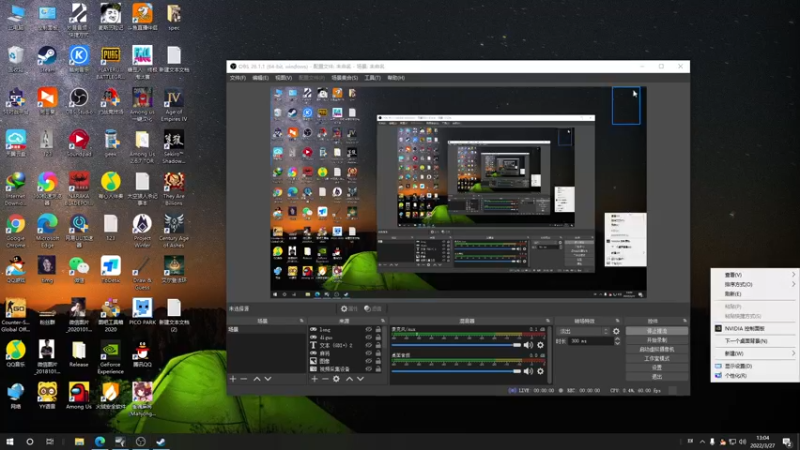The width and height of the screenshot is (800, 450).
Task: Select the PICO PARK desktop icon
Action: click(142, 312)
